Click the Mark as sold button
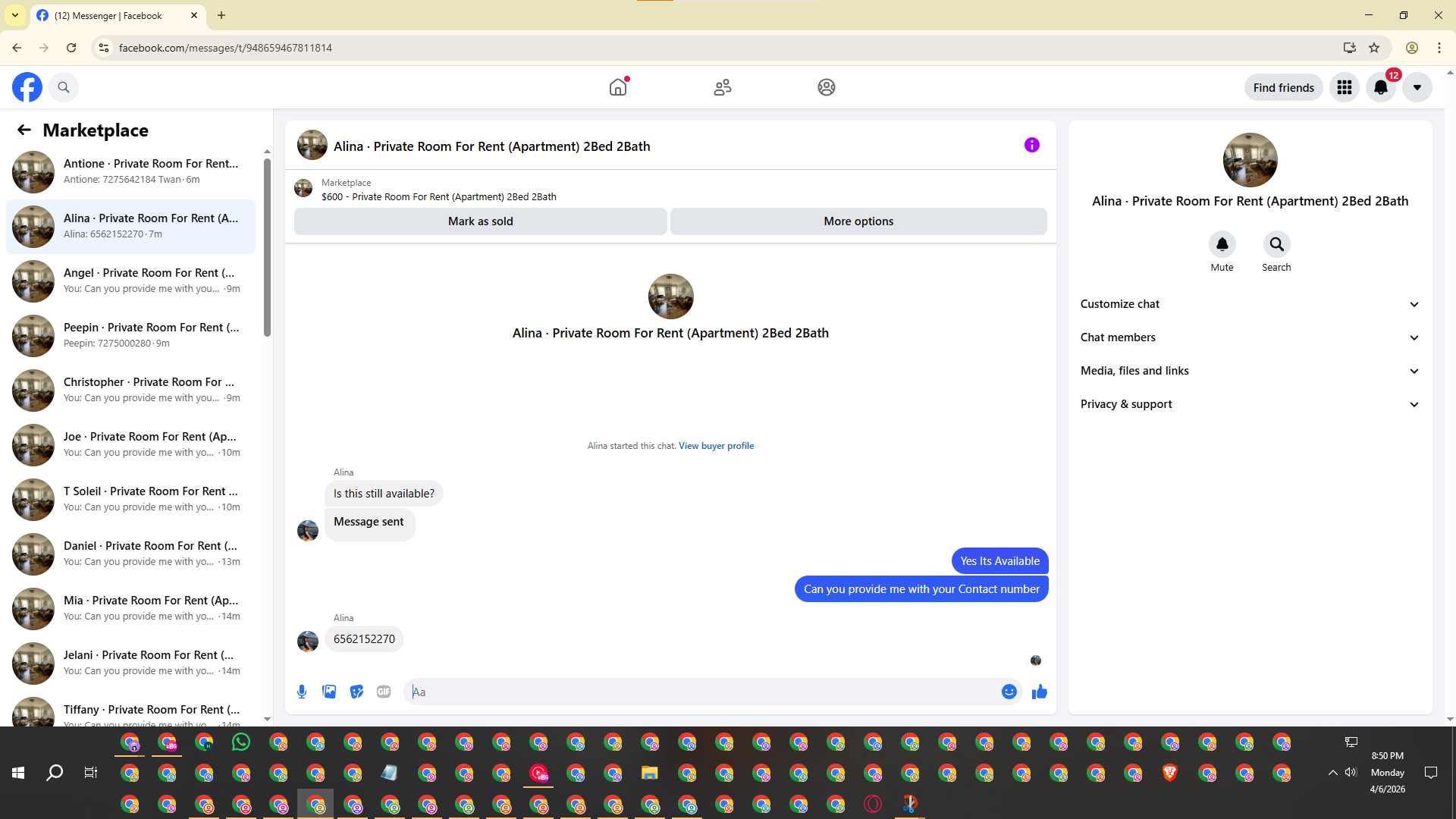This screenshot has height=819, width=1456. [x=481, y=221]
